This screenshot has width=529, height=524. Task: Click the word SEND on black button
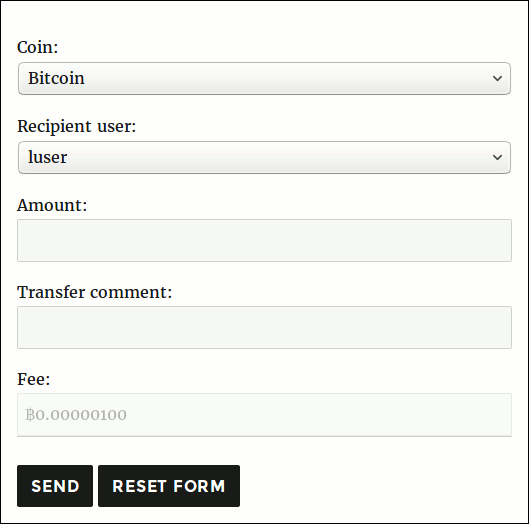tap(55, 486)
